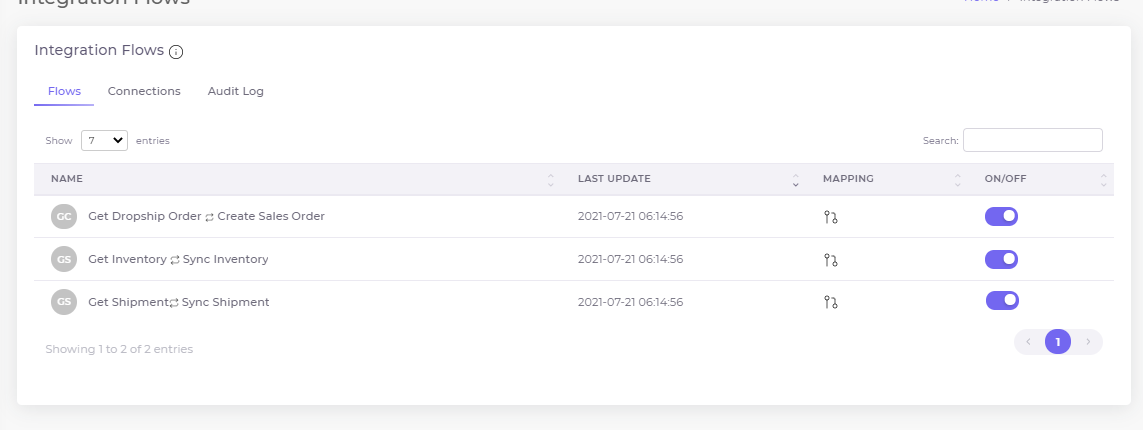This screenshot has width=1144, height=430.
Task: Click the GS avatar for Get Inventory
Action: 63,259
